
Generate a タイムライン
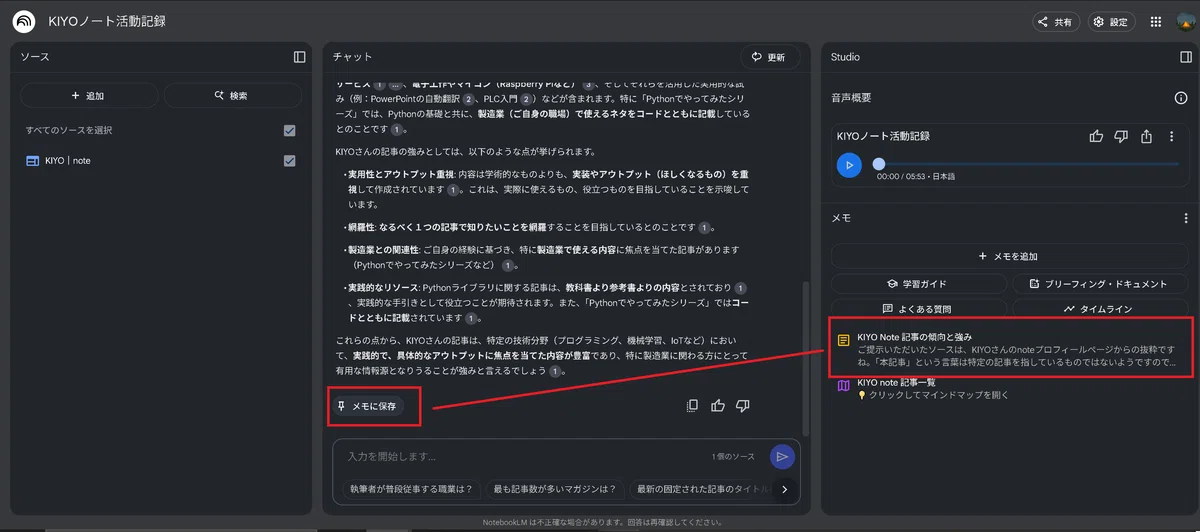[1098, 309]
